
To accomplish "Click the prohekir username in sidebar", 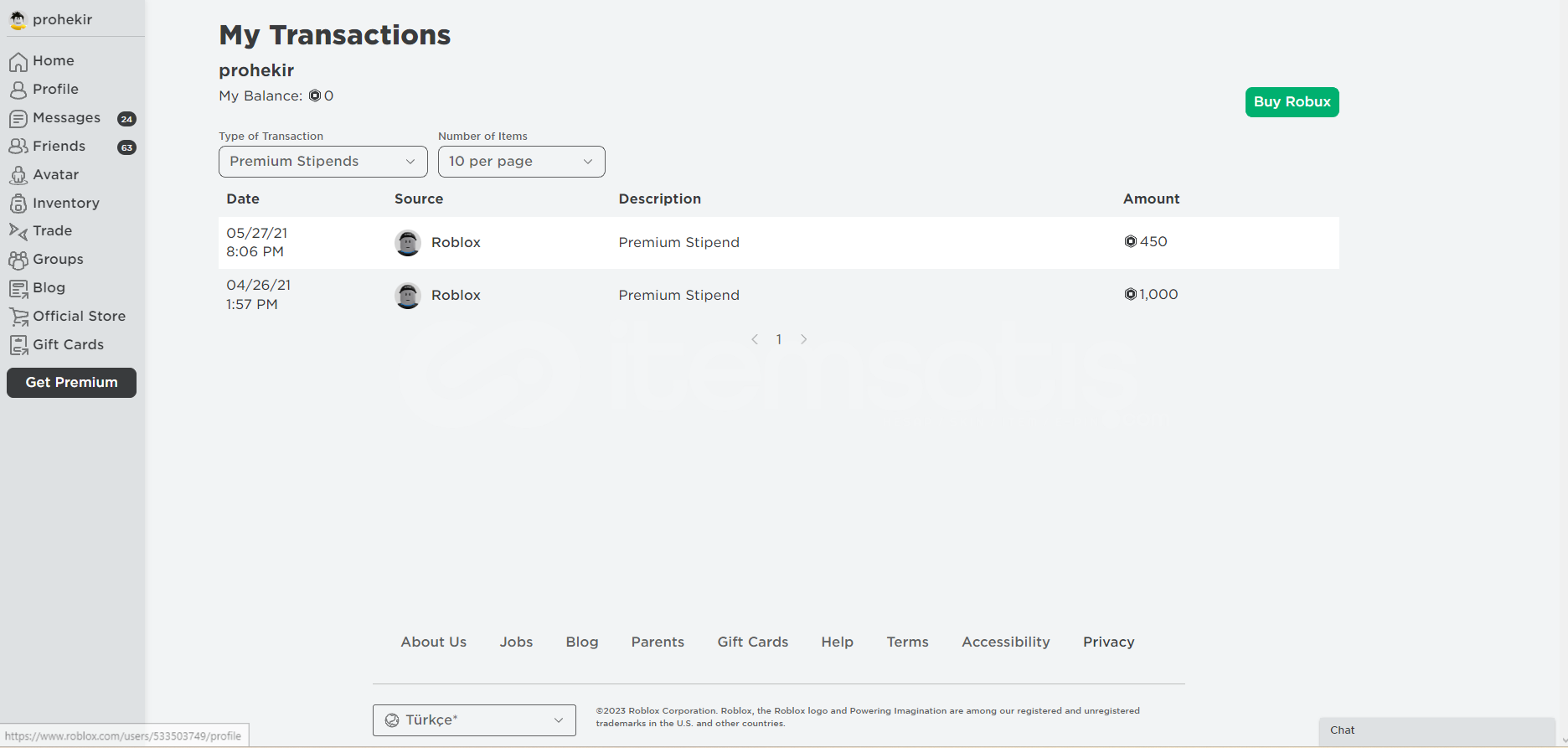I will point(63,20).
